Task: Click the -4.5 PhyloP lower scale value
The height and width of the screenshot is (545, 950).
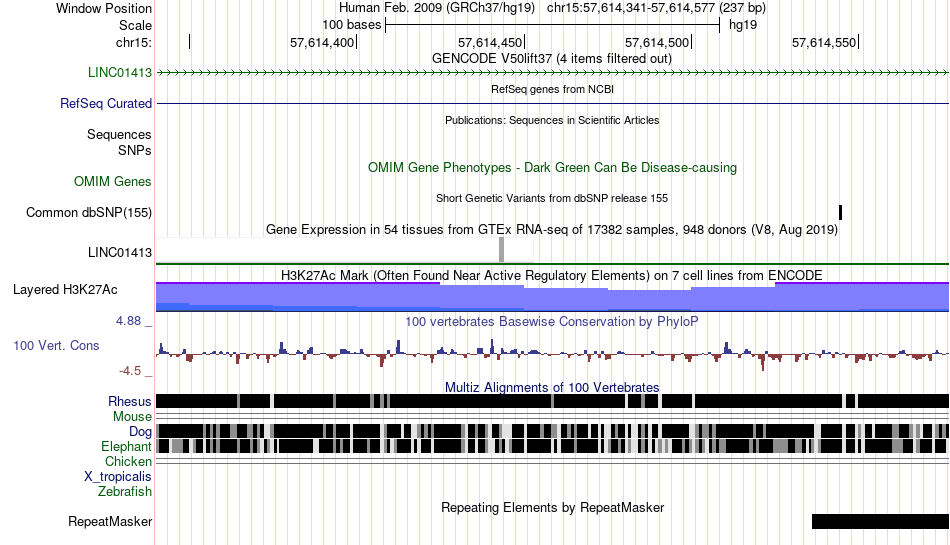Action: [x=130, y=371]
